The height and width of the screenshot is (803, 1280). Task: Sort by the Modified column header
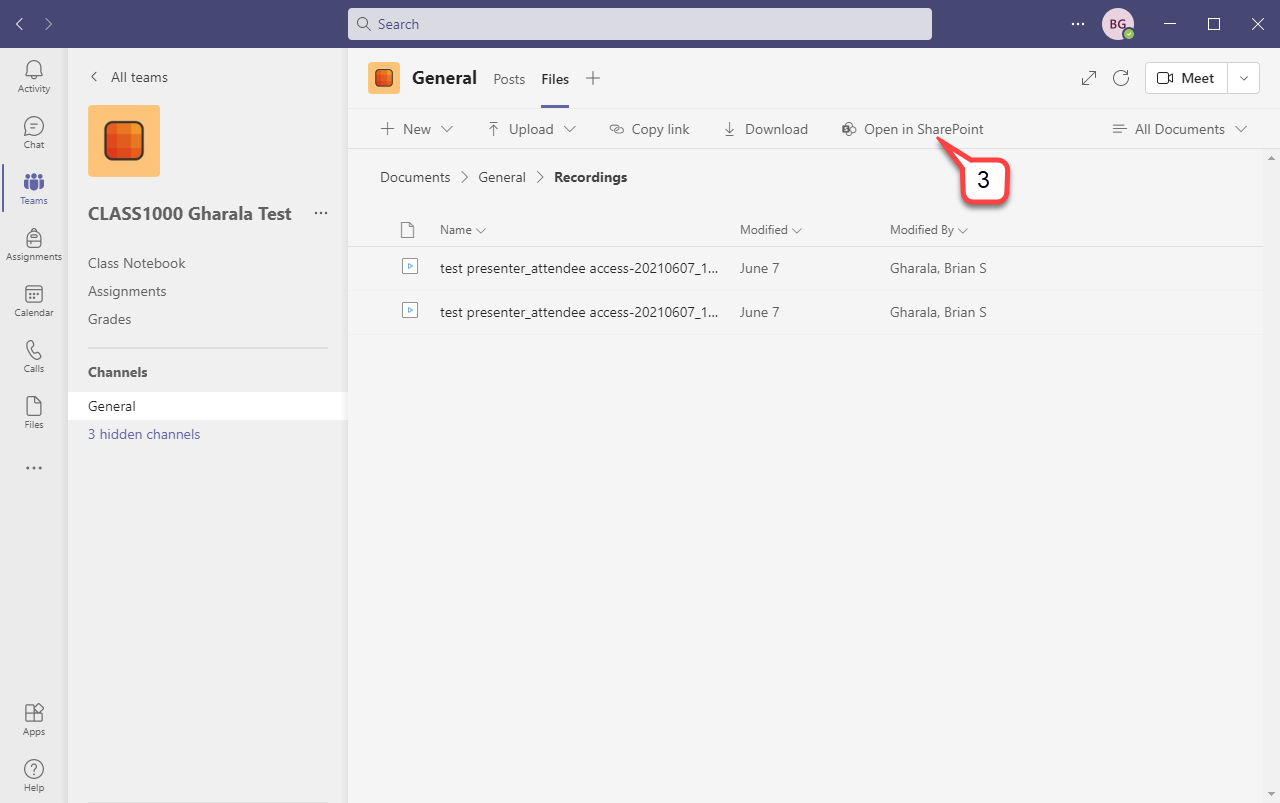pos(771,230)
